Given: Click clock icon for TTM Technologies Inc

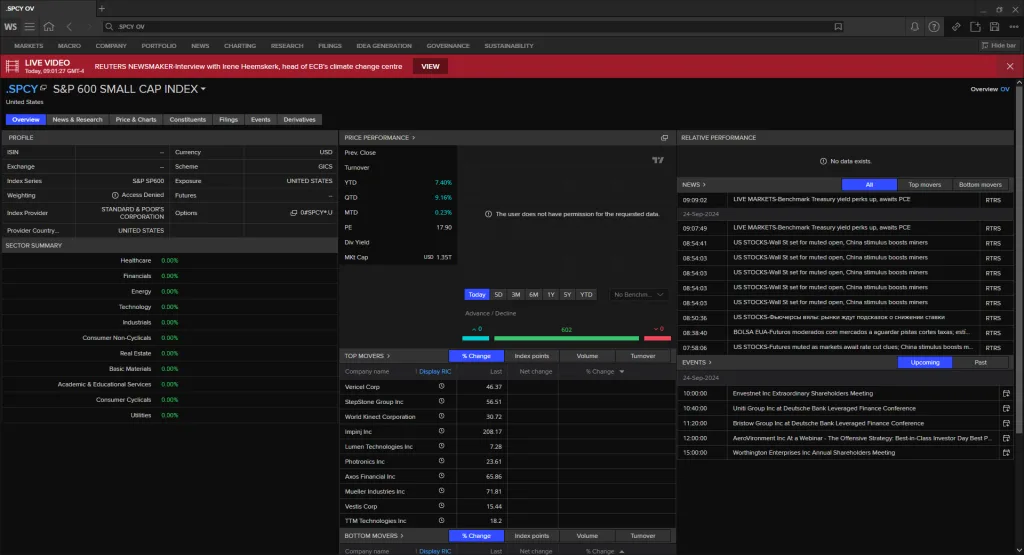Looking at the screenshot, I should [x=441, y=520].
